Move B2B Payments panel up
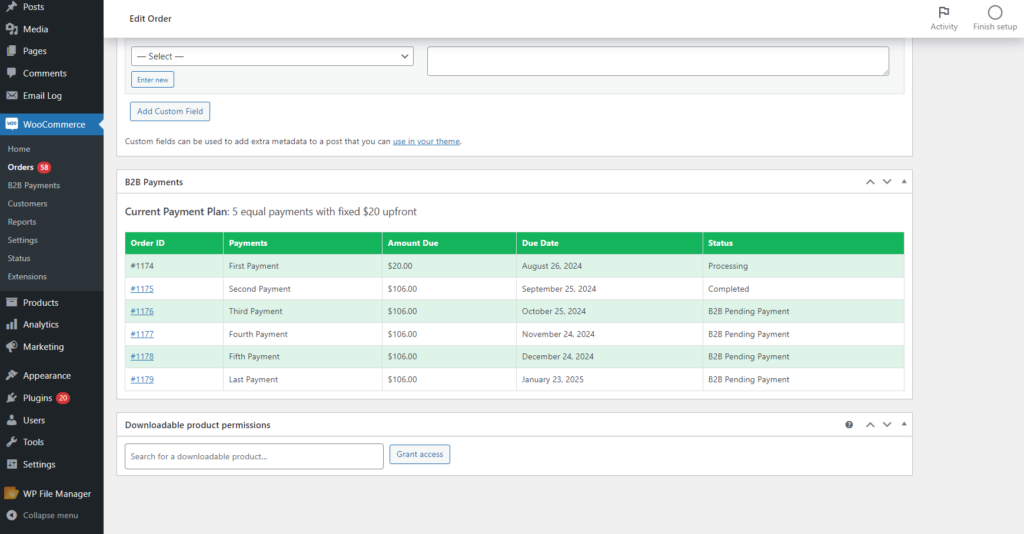Image resolution: width=1024 pixels, height=534 pixels. coord(870,182)
